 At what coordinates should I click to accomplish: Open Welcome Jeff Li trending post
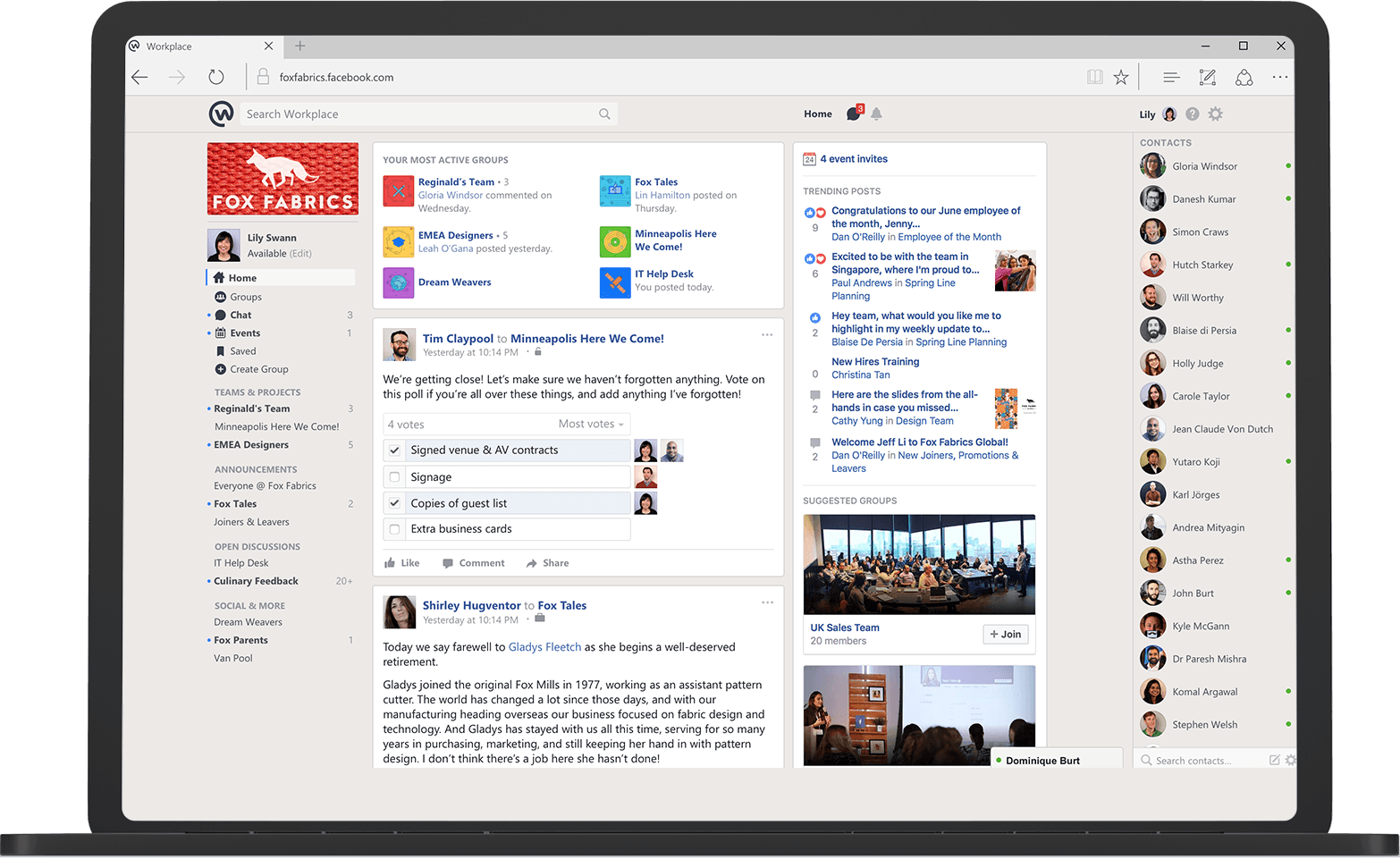(x=920, y=442)
